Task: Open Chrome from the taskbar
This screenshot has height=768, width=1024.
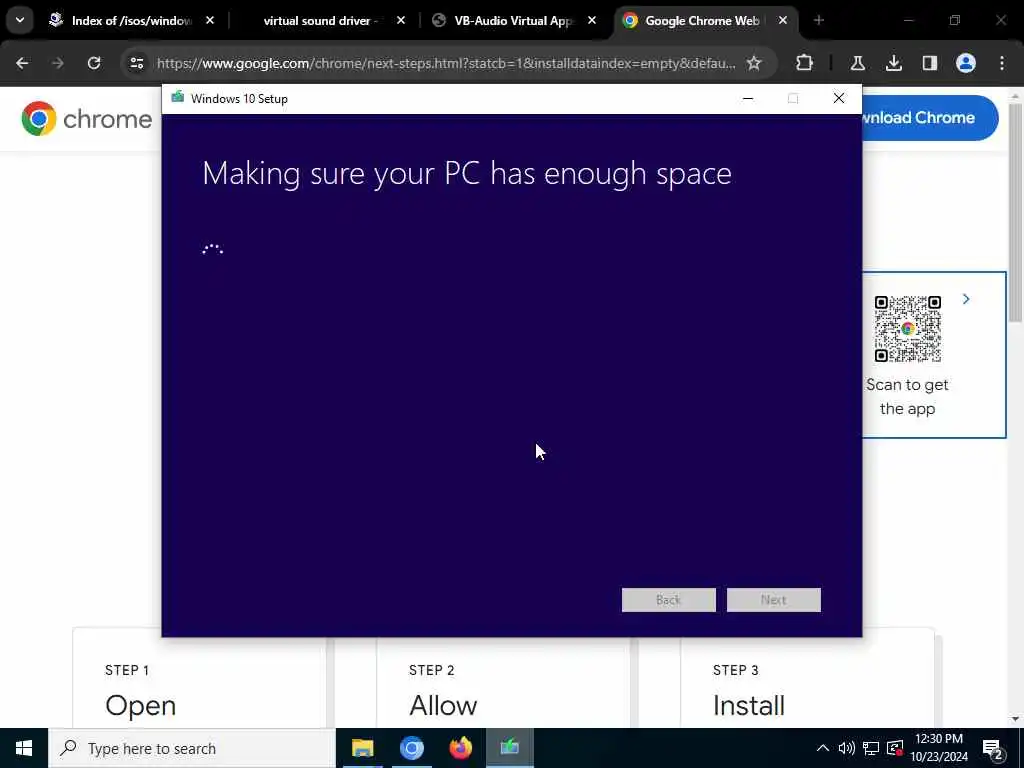Action: (411, 748)
